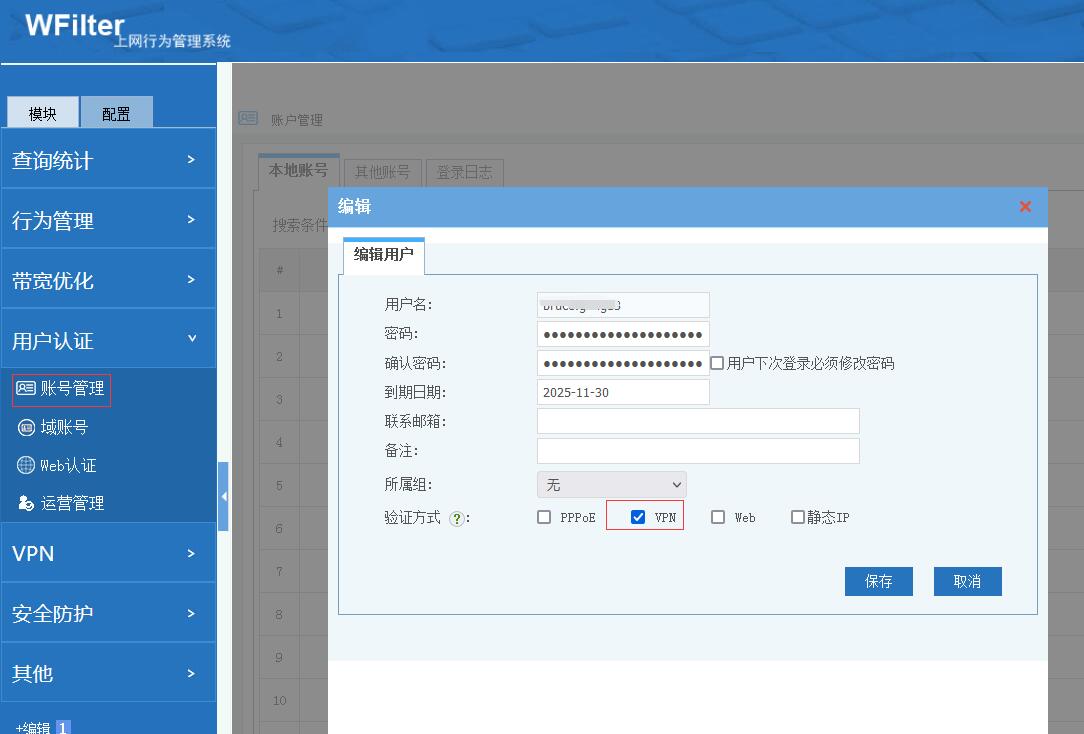
Task: Click the 账号管理 sidebar icon
Action: point(26,389)
